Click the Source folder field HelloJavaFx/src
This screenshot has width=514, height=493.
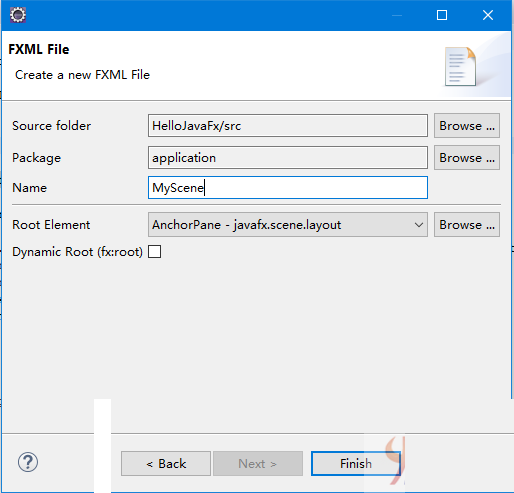point(288,126)
